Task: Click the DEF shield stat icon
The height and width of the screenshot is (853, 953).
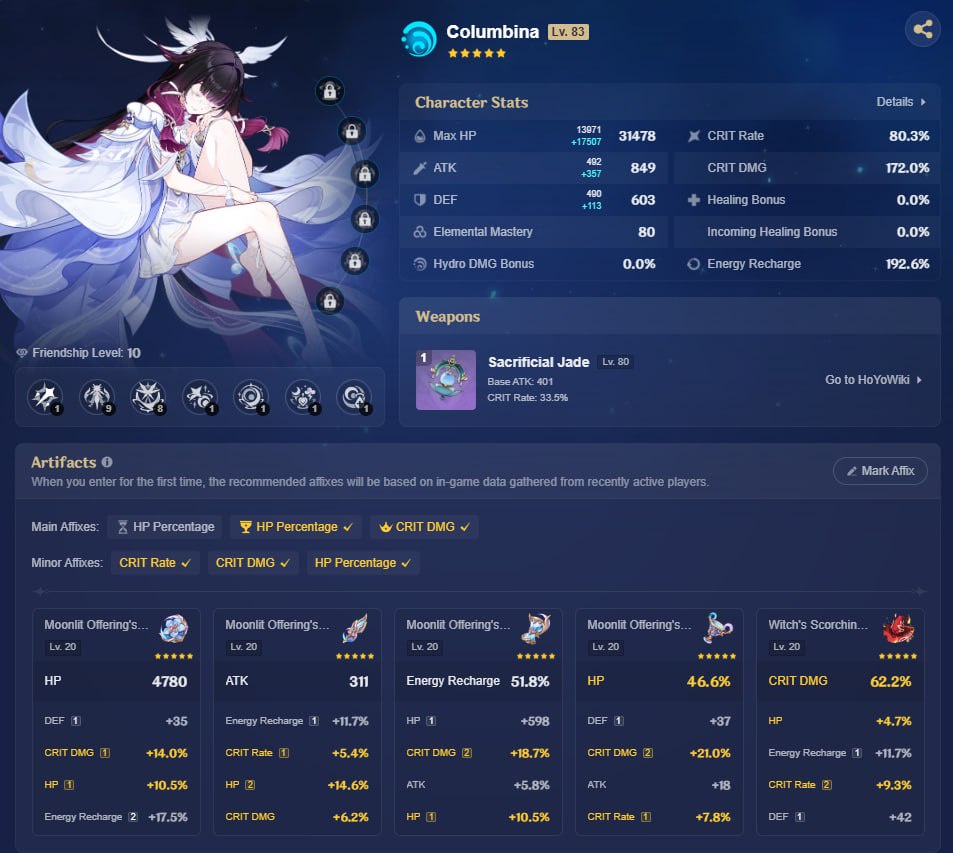Action: point(419,200)
